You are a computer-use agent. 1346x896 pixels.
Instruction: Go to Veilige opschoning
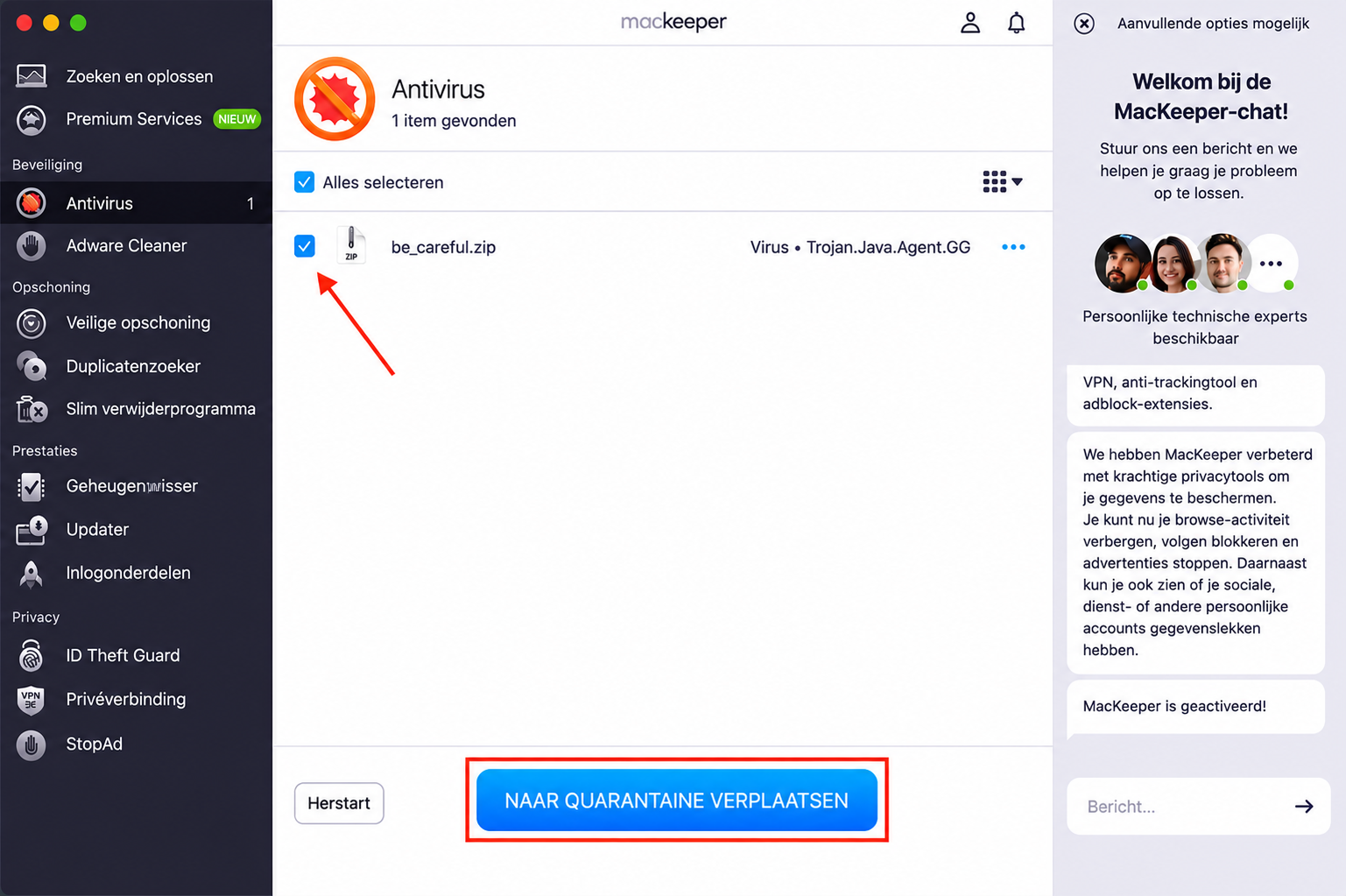point(138,323)
